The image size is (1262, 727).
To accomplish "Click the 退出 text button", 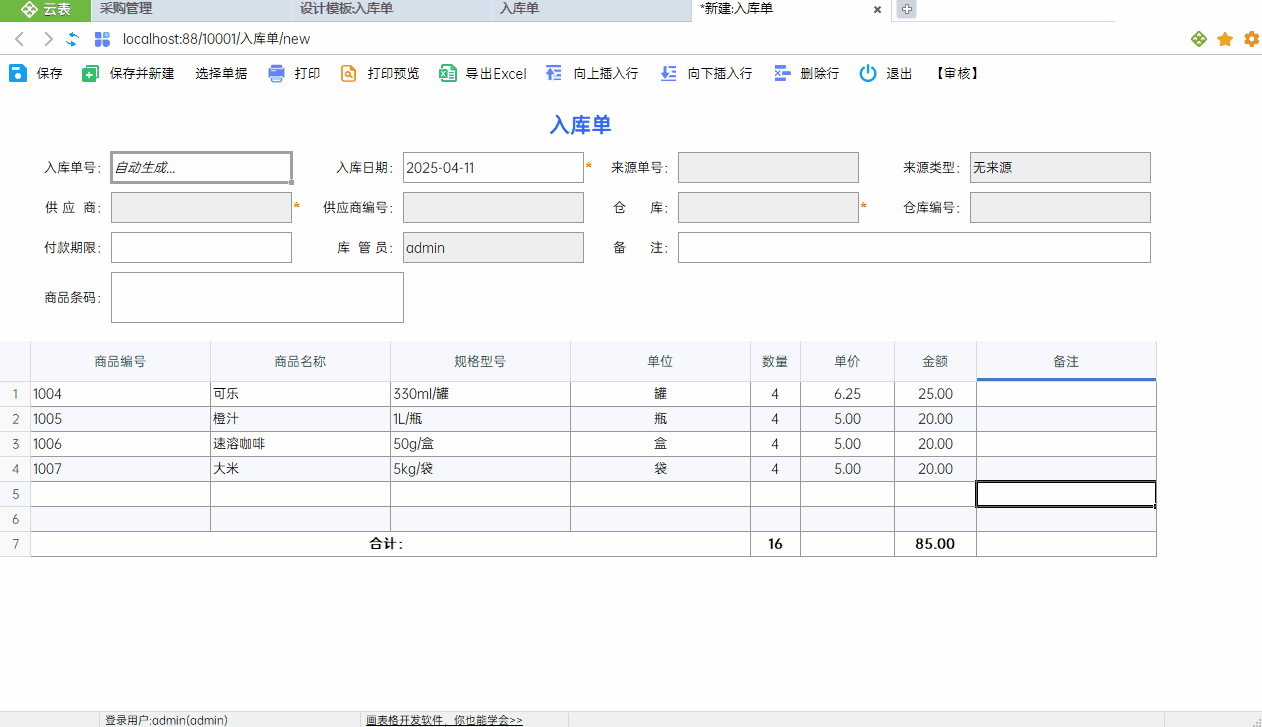I will pyautogui.click(x=899, y=73).
